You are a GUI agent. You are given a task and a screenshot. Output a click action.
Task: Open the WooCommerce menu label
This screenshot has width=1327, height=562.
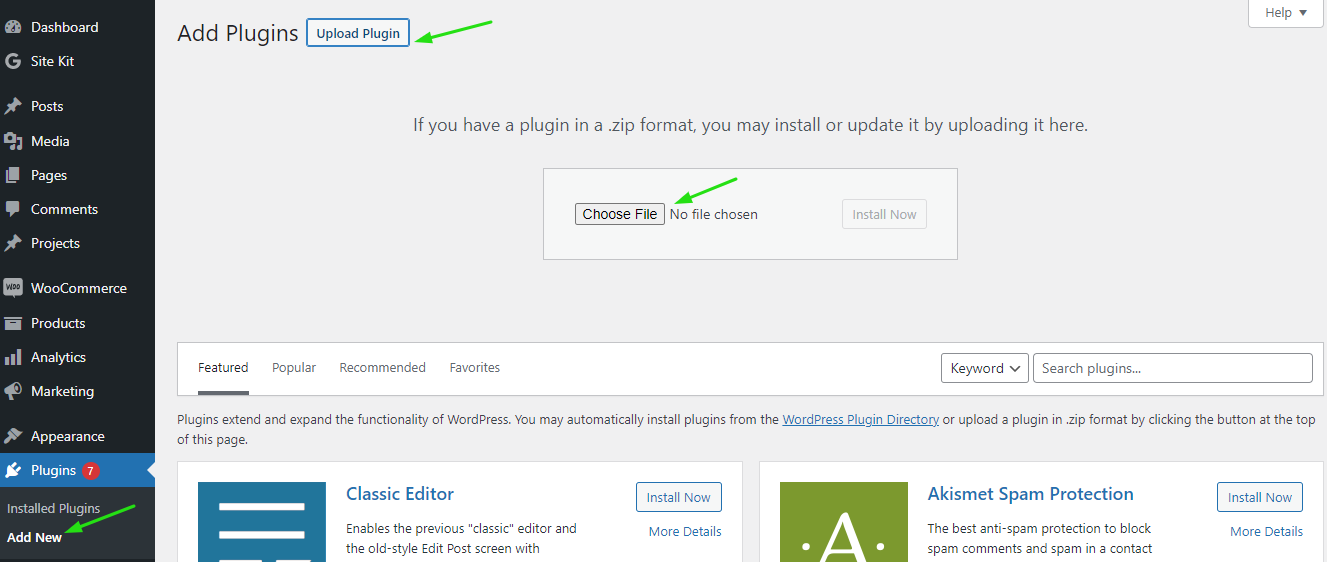79,288
